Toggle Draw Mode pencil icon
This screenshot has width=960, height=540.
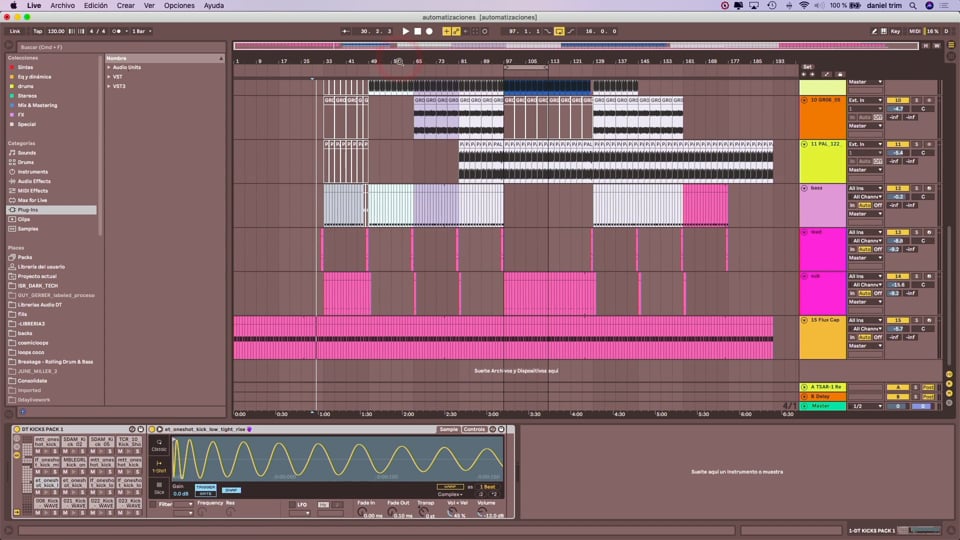[874, 31]
